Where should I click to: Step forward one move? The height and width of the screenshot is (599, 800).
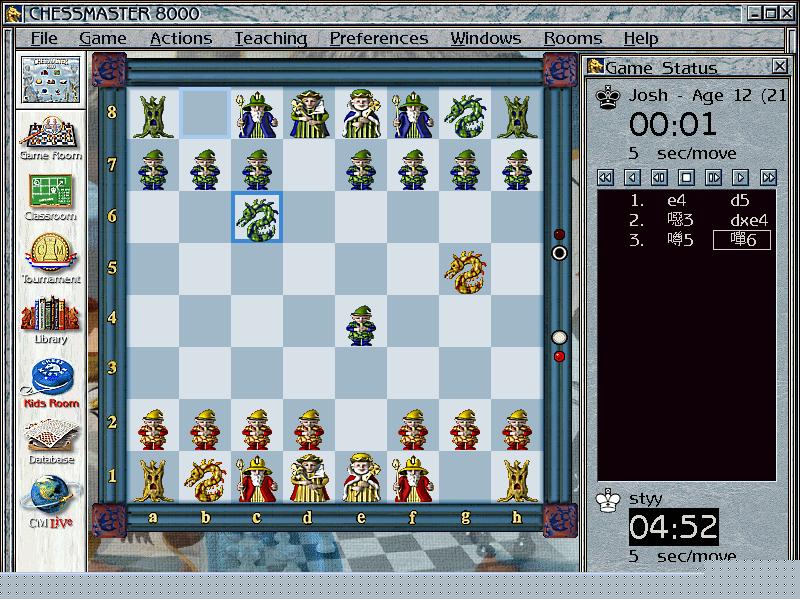pyautogui.click(x=713, y=178)
